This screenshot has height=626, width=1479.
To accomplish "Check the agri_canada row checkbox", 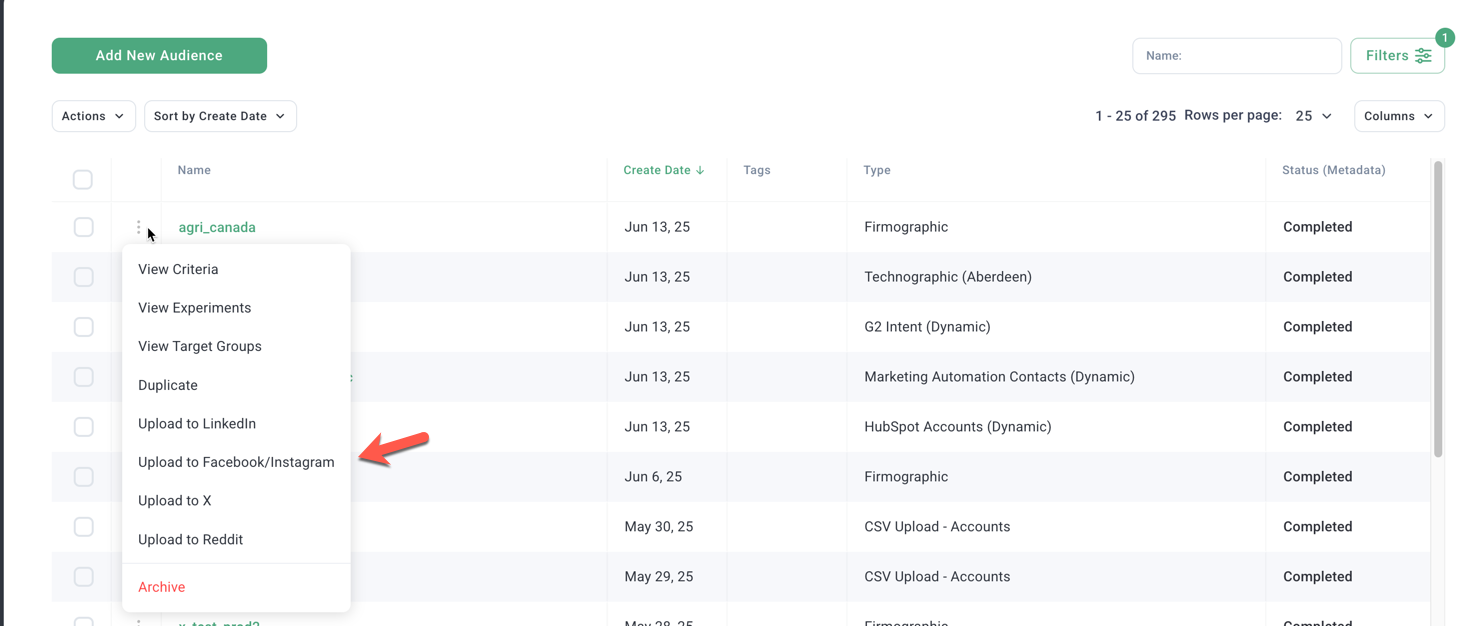I will [x=84, y=227].
